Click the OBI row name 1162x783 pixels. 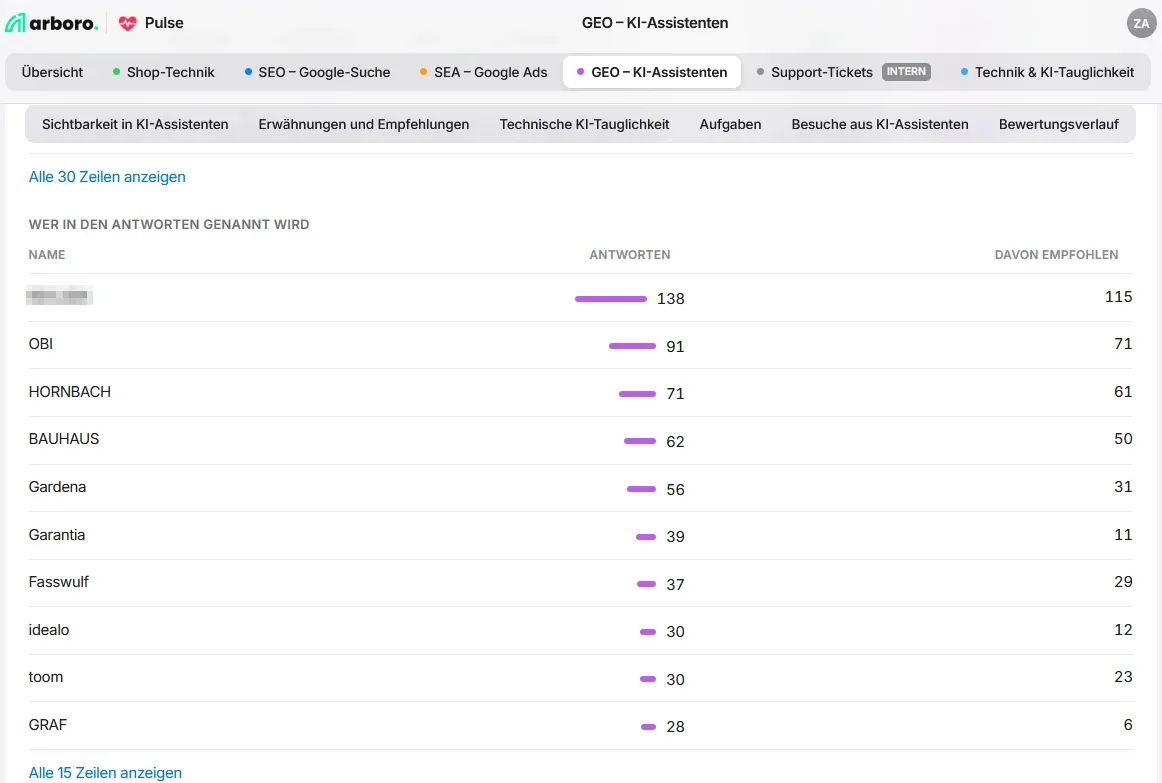tap(41, 344)
